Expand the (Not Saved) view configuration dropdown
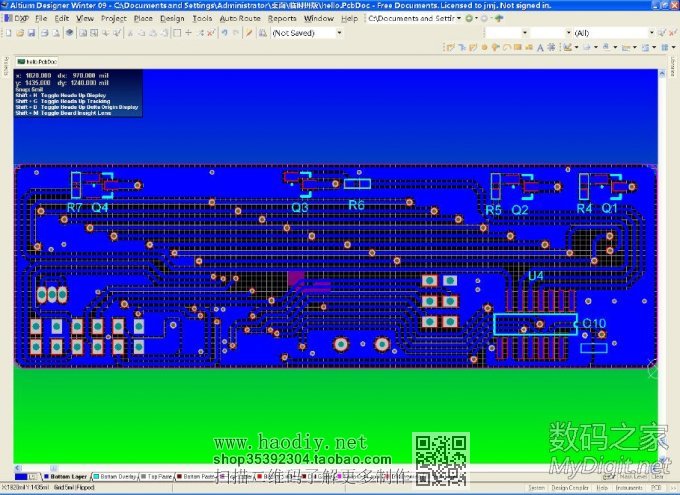 (339, 32)
